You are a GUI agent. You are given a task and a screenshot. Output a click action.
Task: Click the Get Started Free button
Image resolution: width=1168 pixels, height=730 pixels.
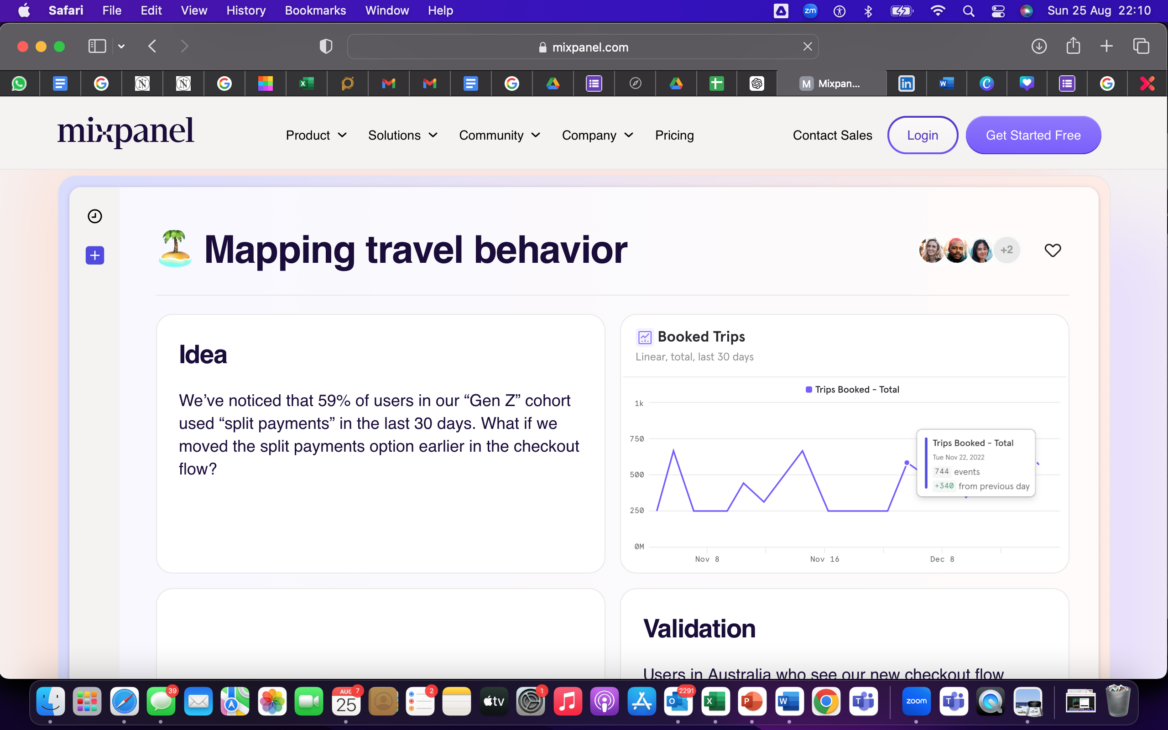click(x=1033, y=135)
